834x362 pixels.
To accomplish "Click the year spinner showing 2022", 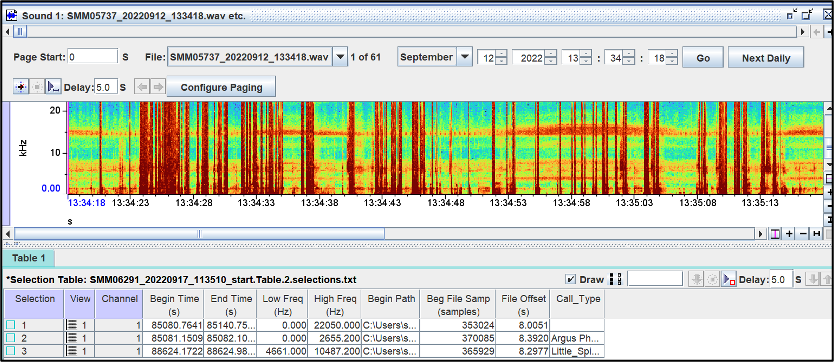I will [x=535, y=57].
